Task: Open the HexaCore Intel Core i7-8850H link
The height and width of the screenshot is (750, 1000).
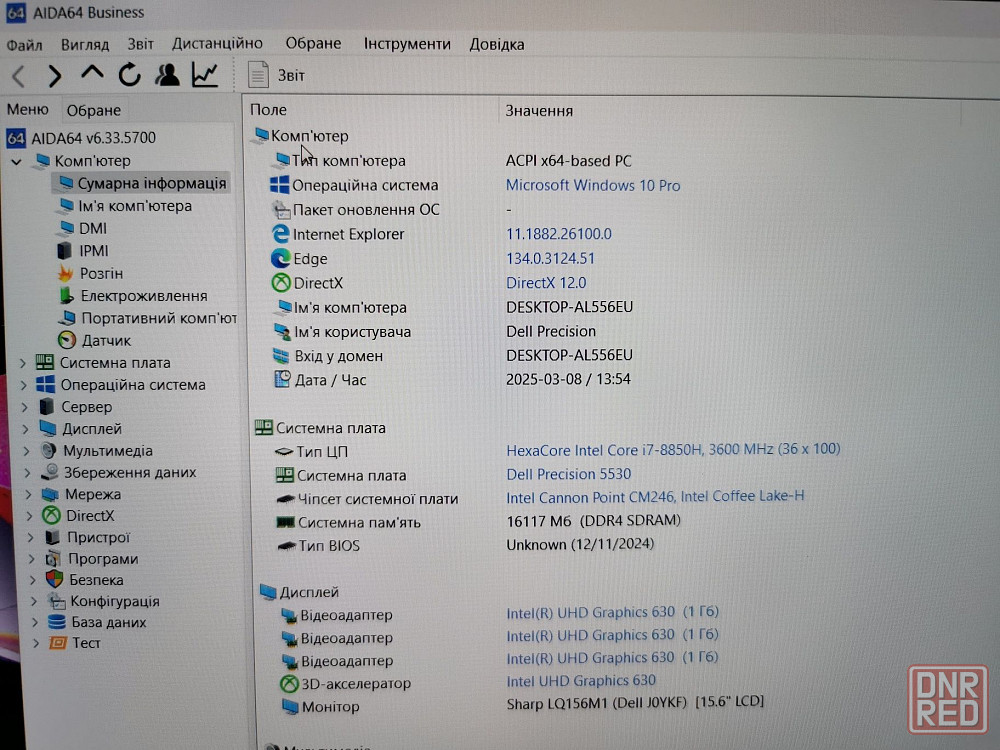Action: click(x=673, y=450)
